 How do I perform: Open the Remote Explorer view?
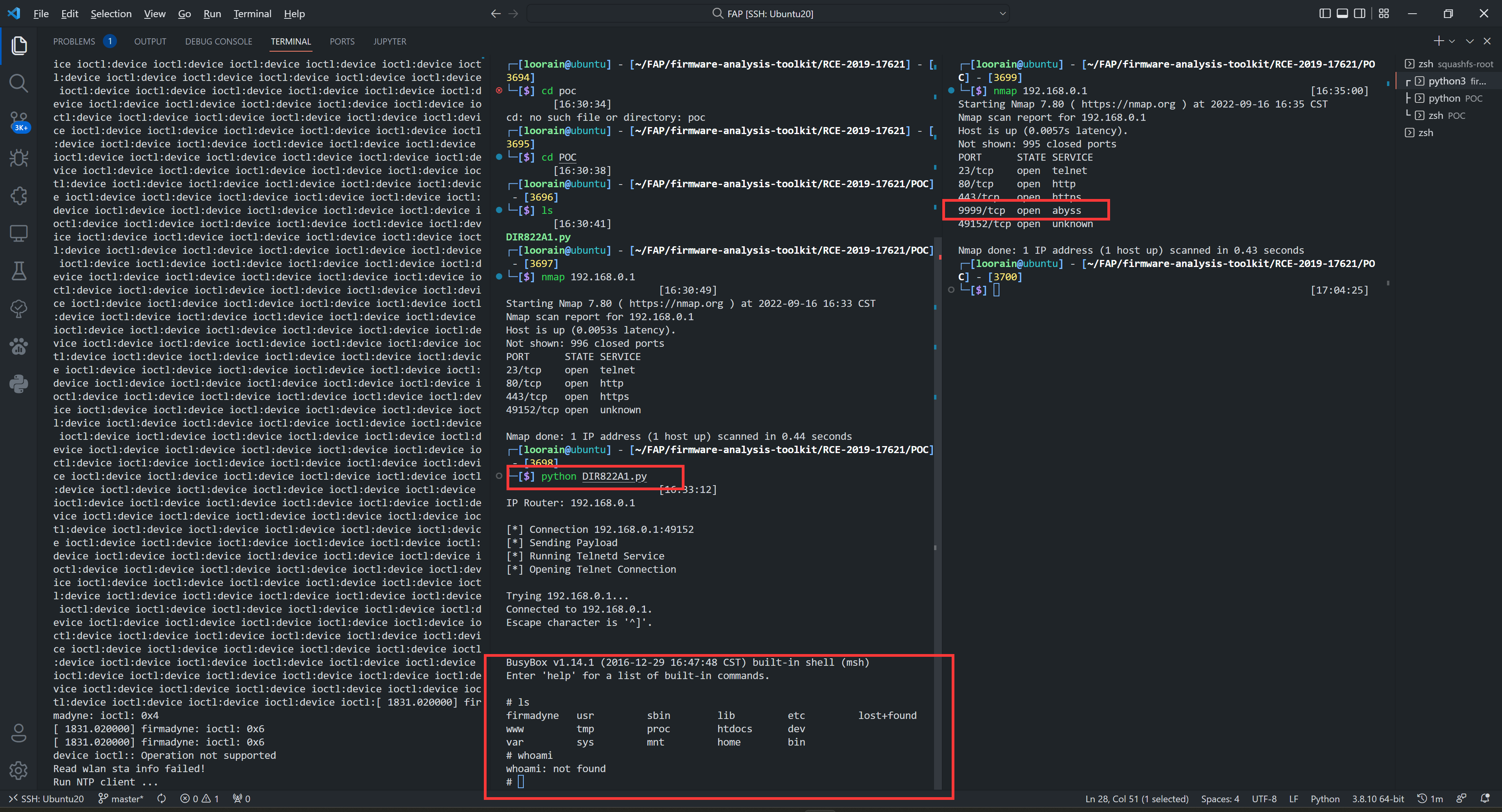pyautogui.click(x=19, y=233)
